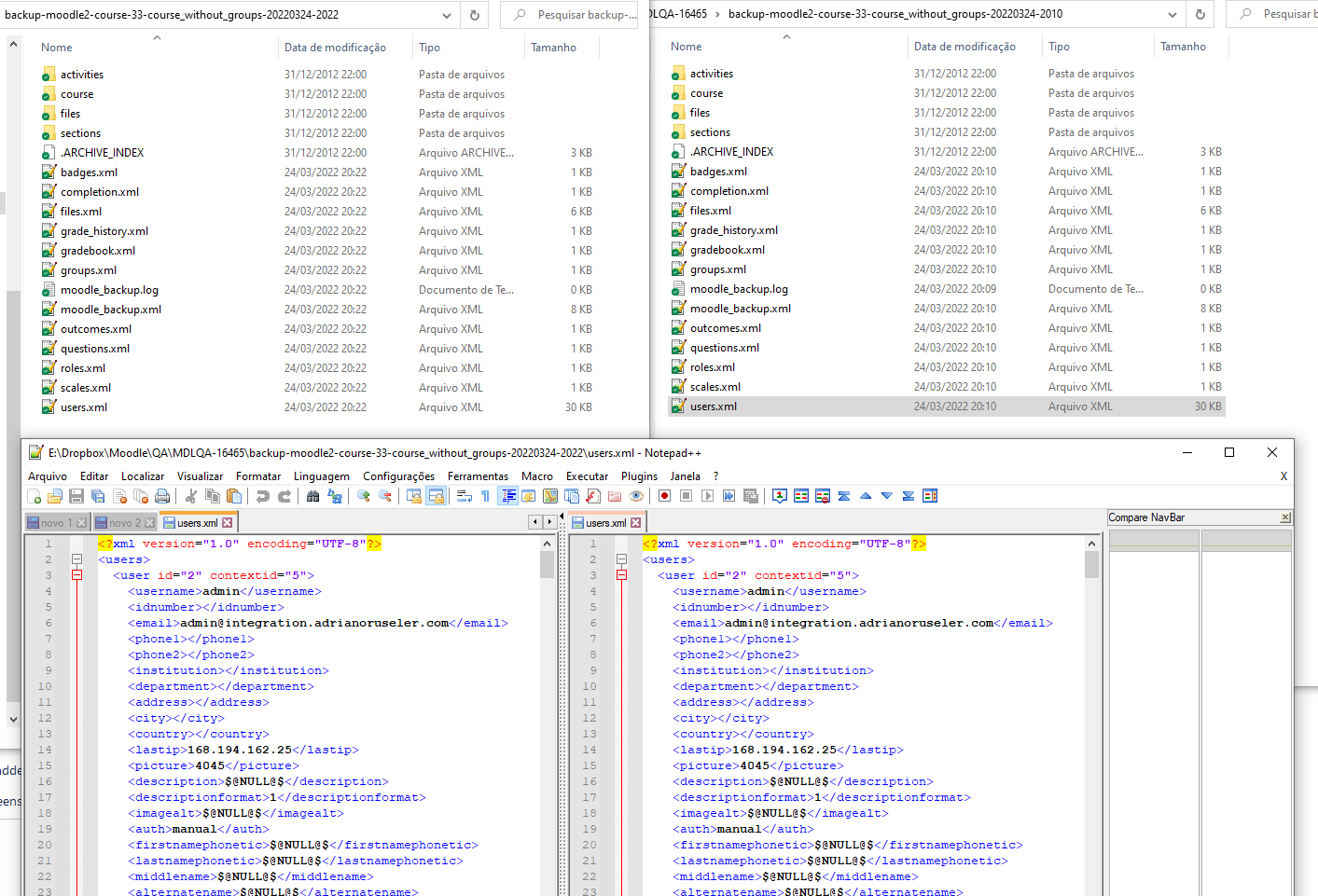Collapse the users node in right editor
The image size is (1318, 896).
(621, 559)
